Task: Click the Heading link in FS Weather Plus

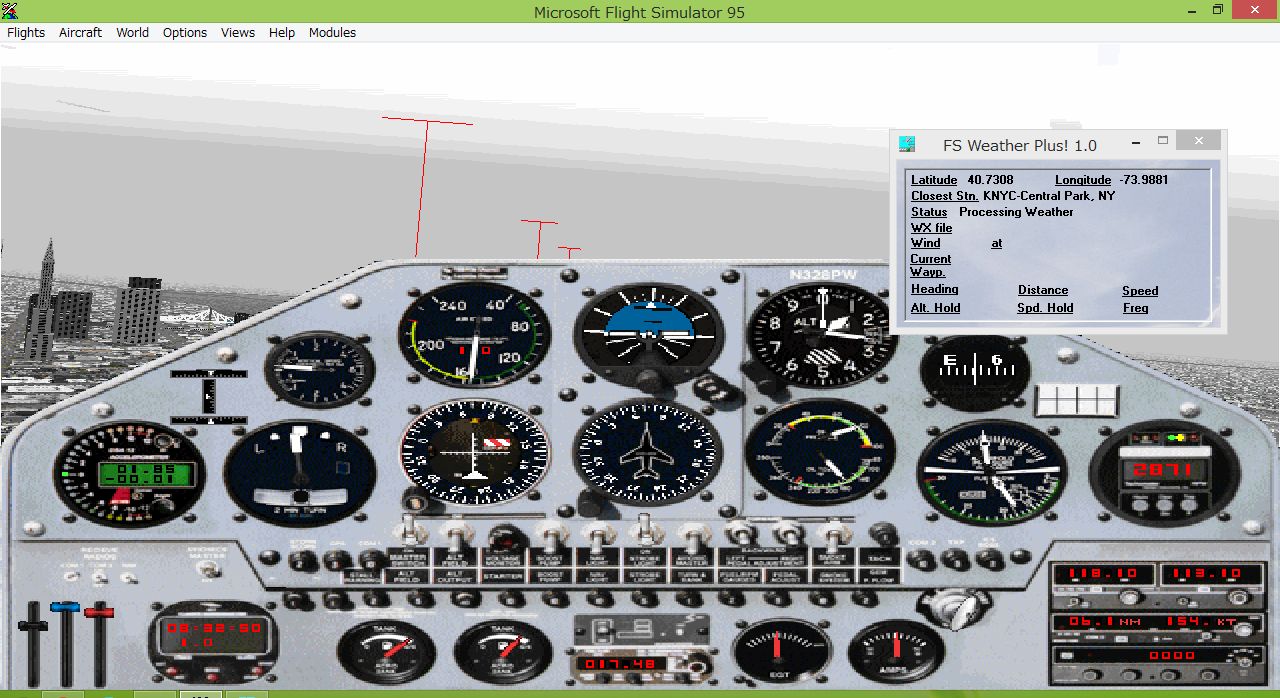Action: pos(934,289)
